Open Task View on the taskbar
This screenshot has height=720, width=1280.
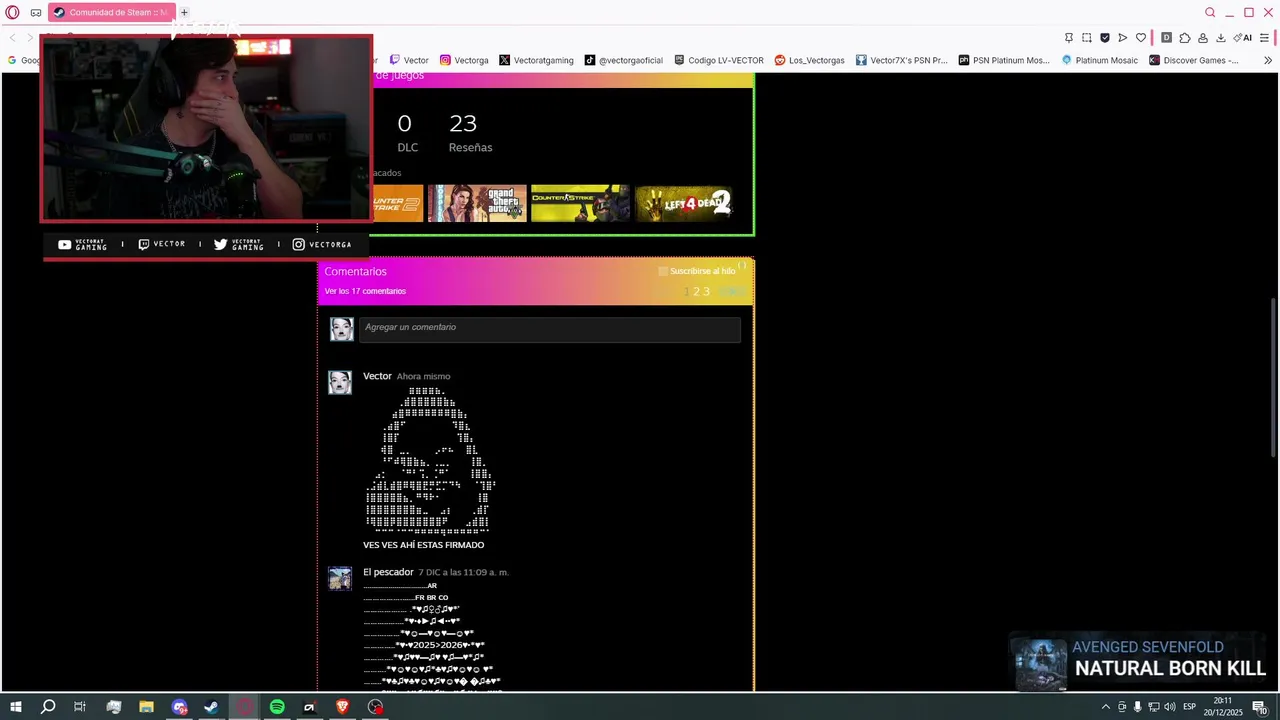click(80, 707)
